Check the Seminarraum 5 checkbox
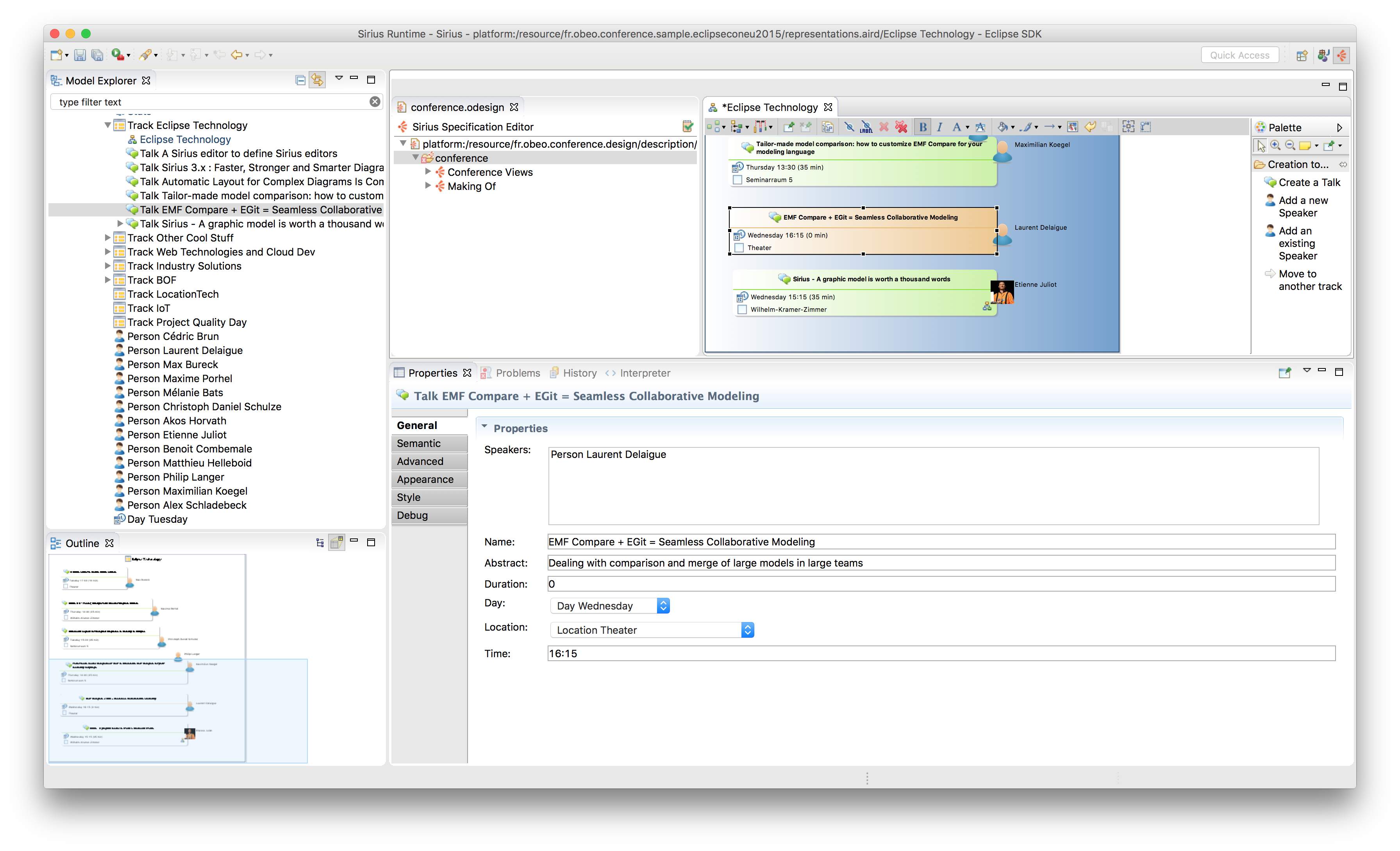 (737, 180)
